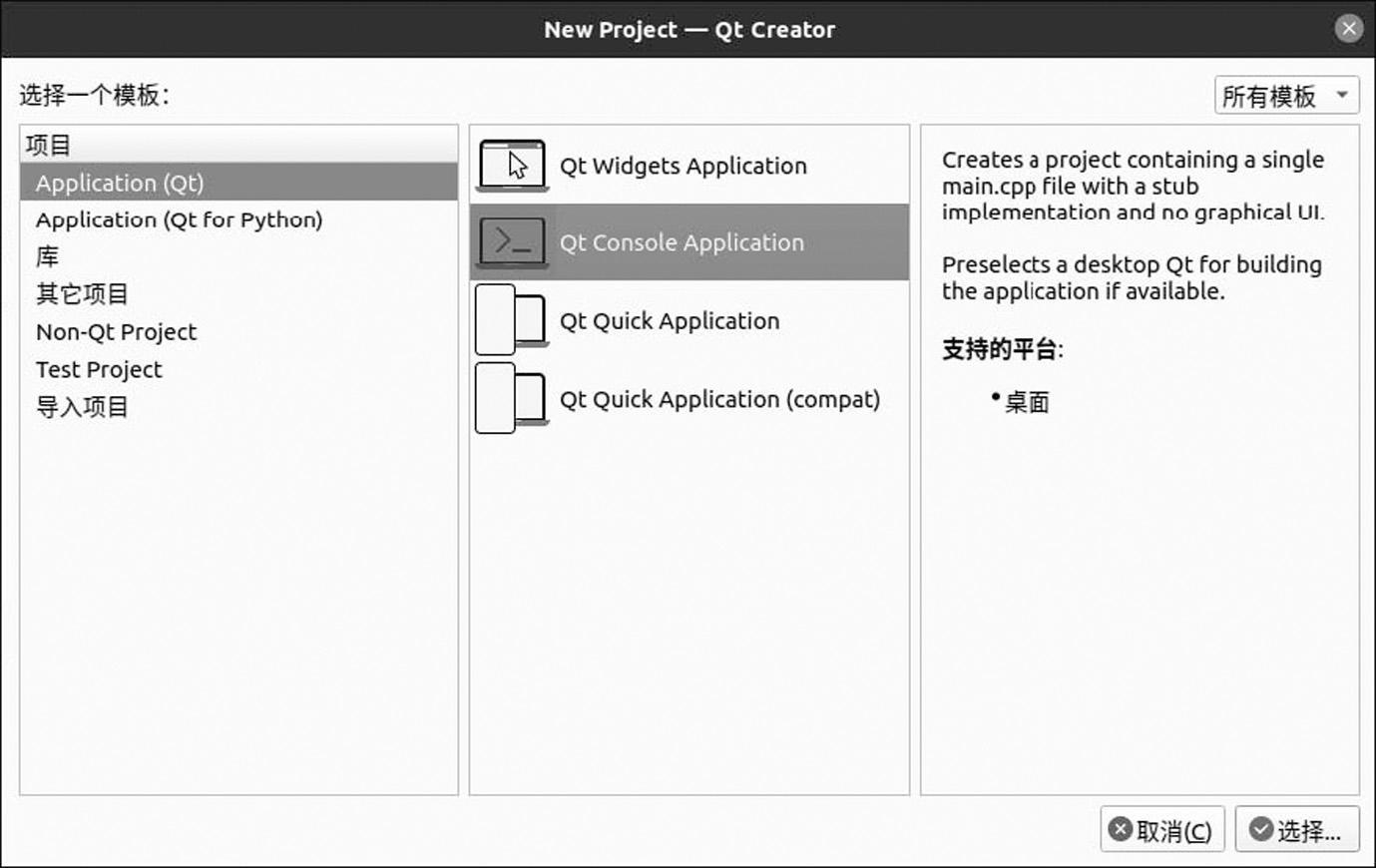Click the arrow of the 所有模板 combo box
The height and width of the screenshot is (868, 1376).
coord(1342,96)
